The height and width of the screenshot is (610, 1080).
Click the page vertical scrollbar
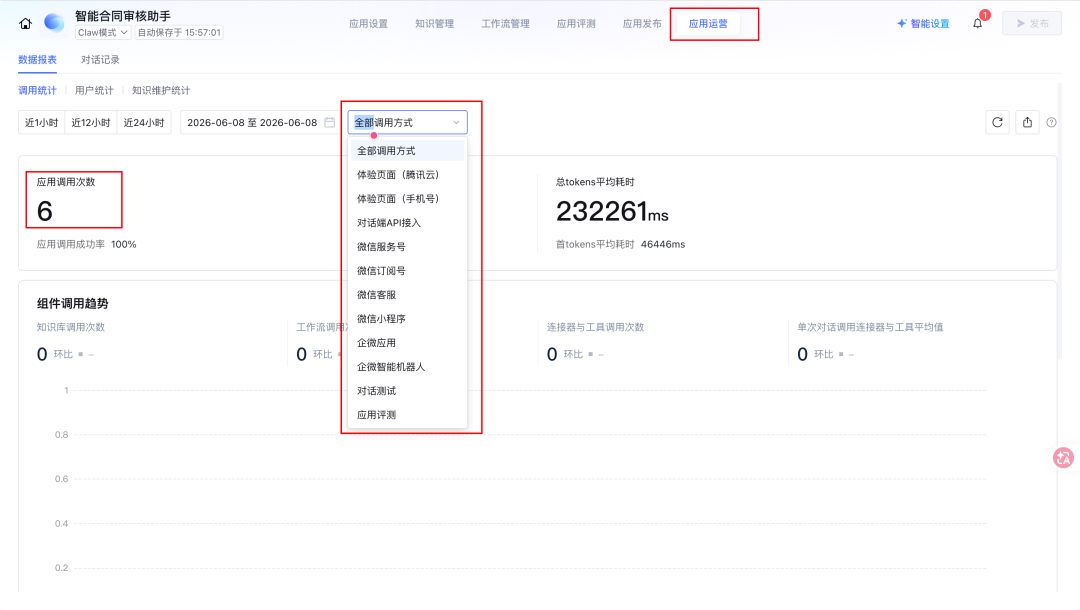[1060, 220]
